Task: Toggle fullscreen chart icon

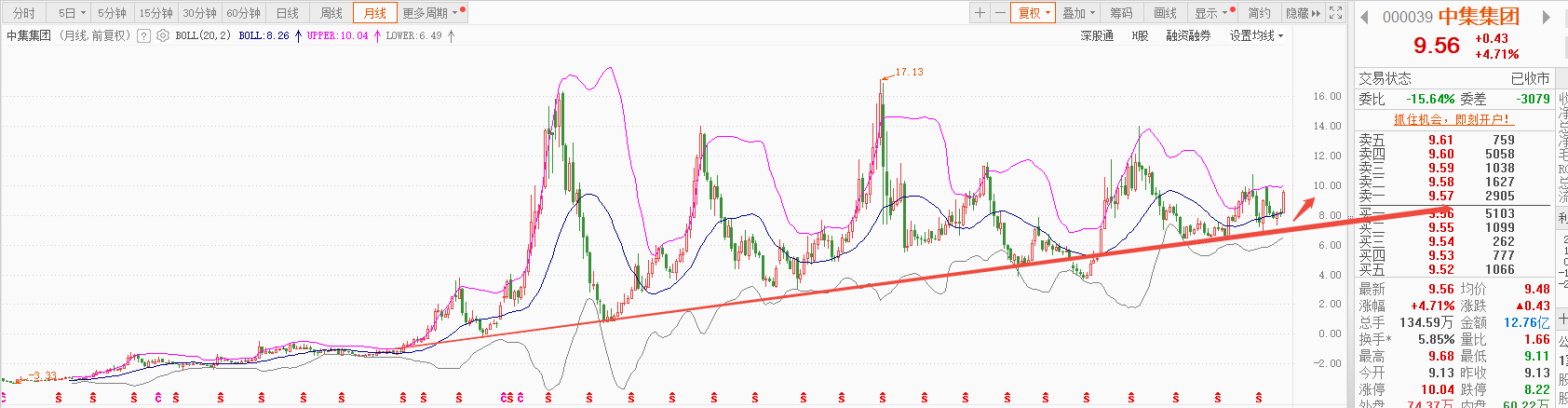Action: click(x=1335, y=13)
